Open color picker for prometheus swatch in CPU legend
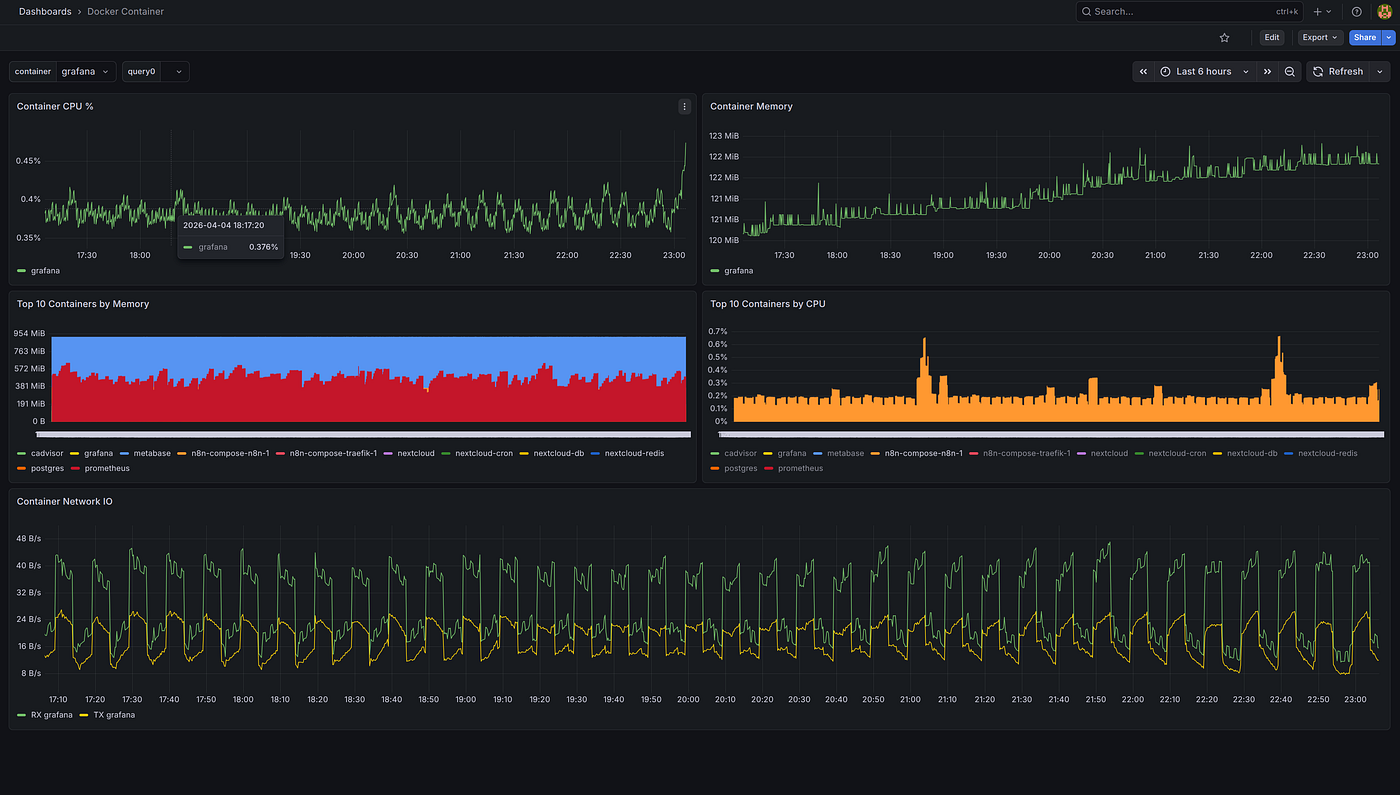The height and width of the screenshot is (795, 1400). tap(768, 469)
